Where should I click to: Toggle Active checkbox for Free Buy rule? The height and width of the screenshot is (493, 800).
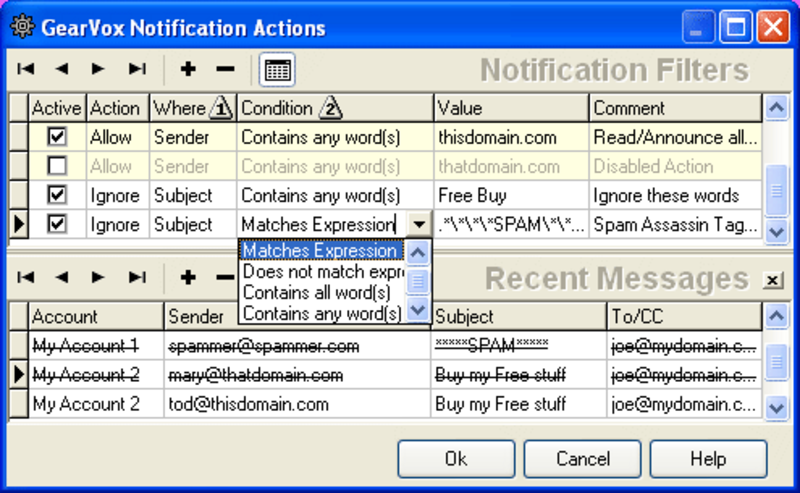[57, 194]
